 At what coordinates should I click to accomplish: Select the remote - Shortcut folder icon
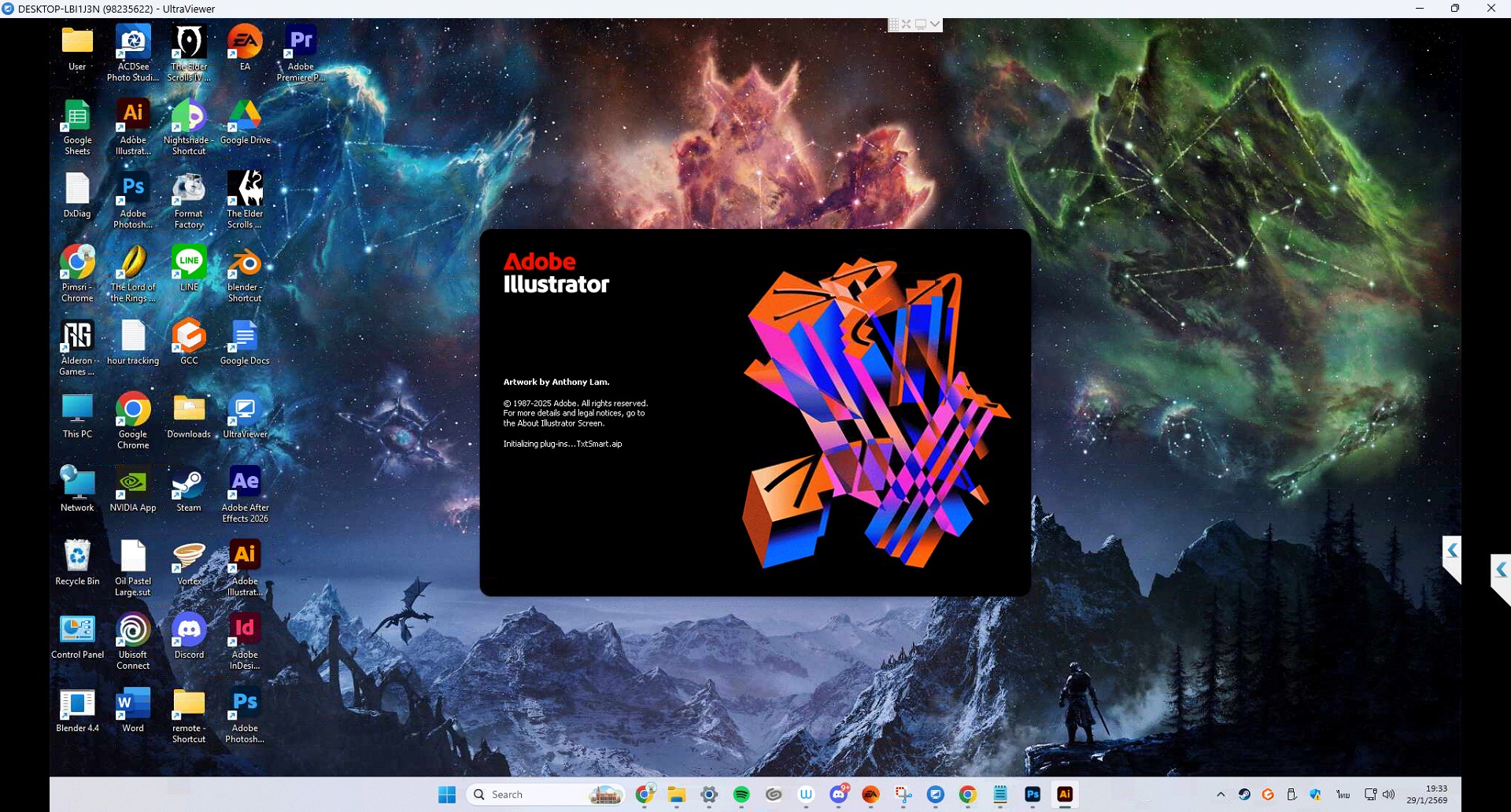(x=189, y=715)
